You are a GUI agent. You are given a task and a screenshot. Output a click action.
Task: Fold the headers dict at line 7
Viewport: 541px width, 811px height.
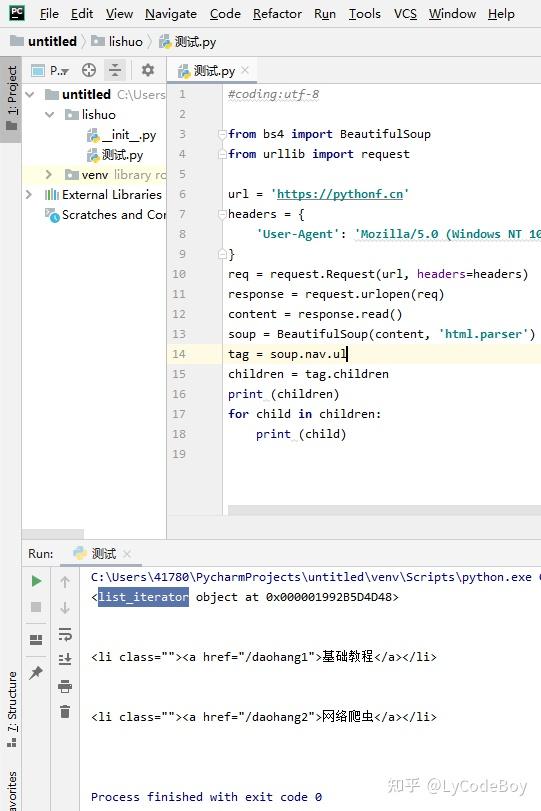[223, 214]
